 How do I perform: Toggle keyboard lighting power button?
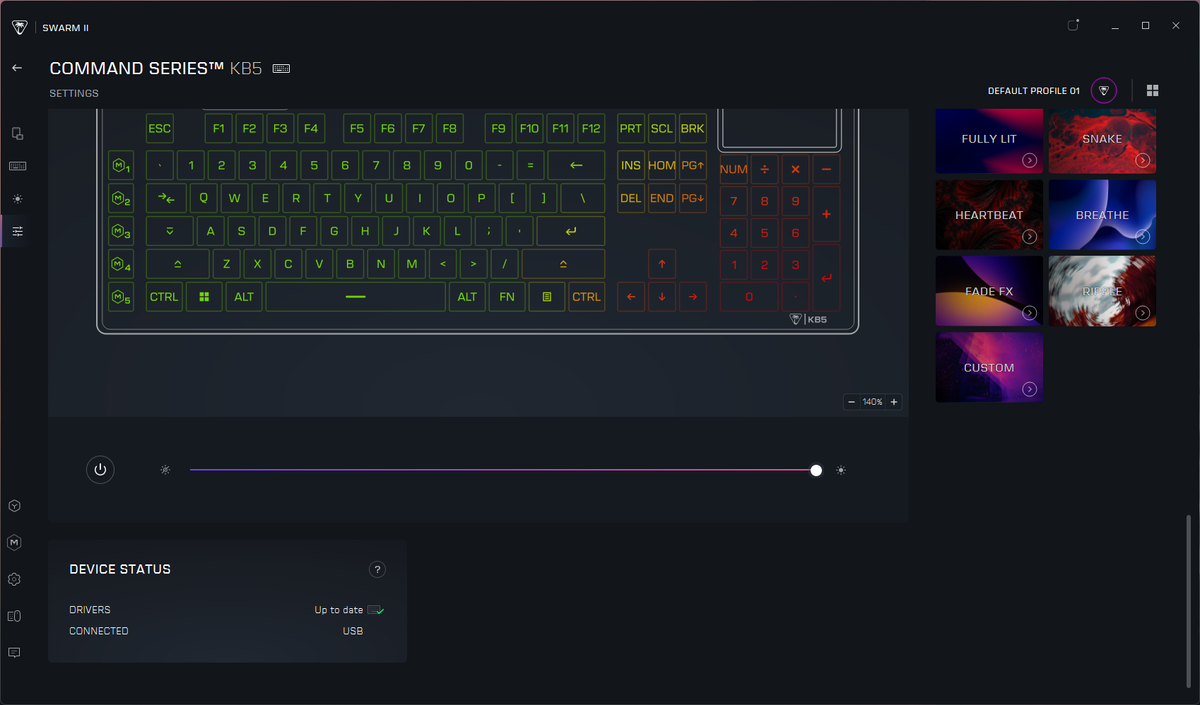click(100, 469)
